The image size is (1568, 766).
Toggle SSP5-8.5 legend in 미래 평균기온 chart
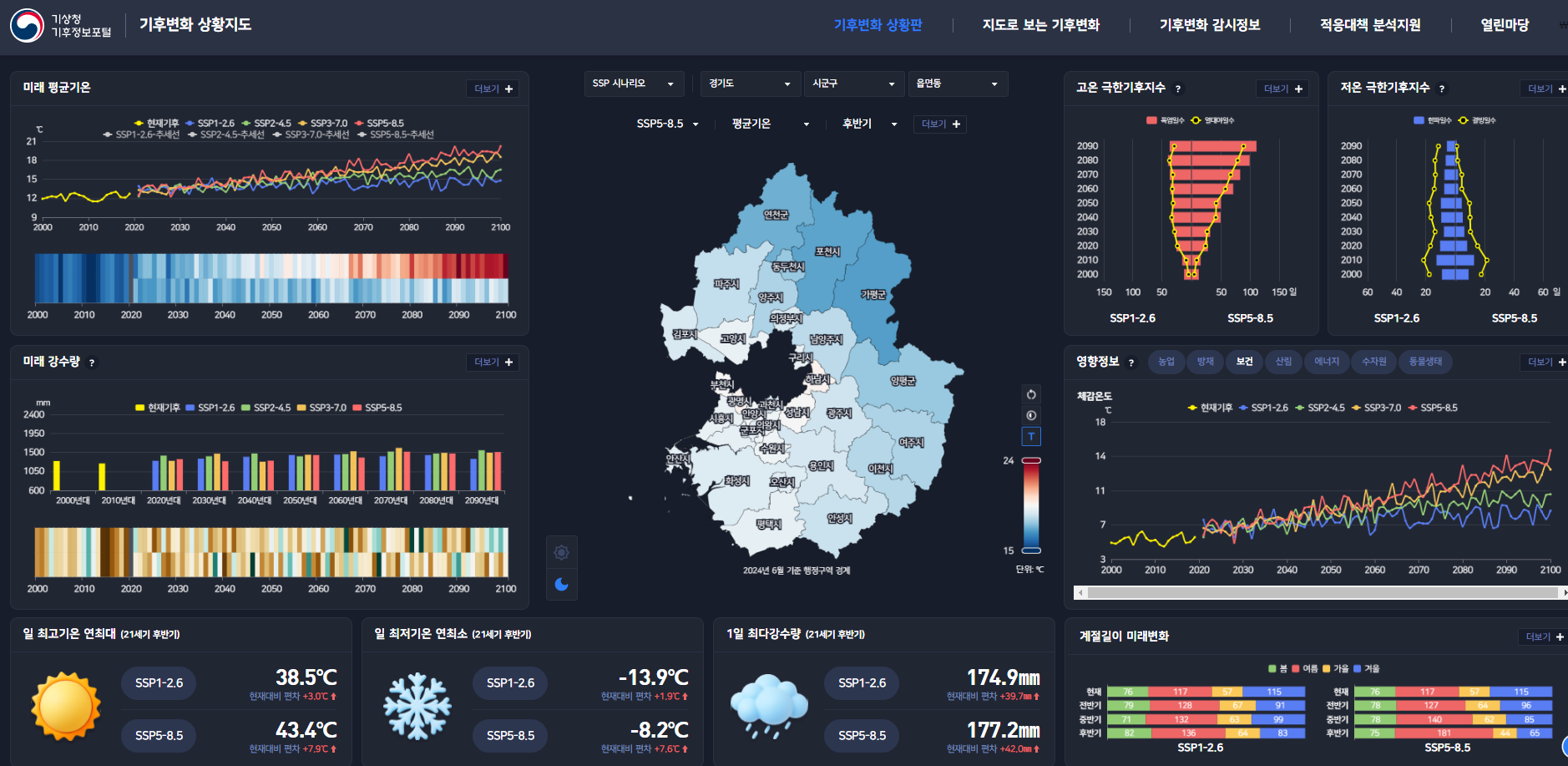pos(379,123)
